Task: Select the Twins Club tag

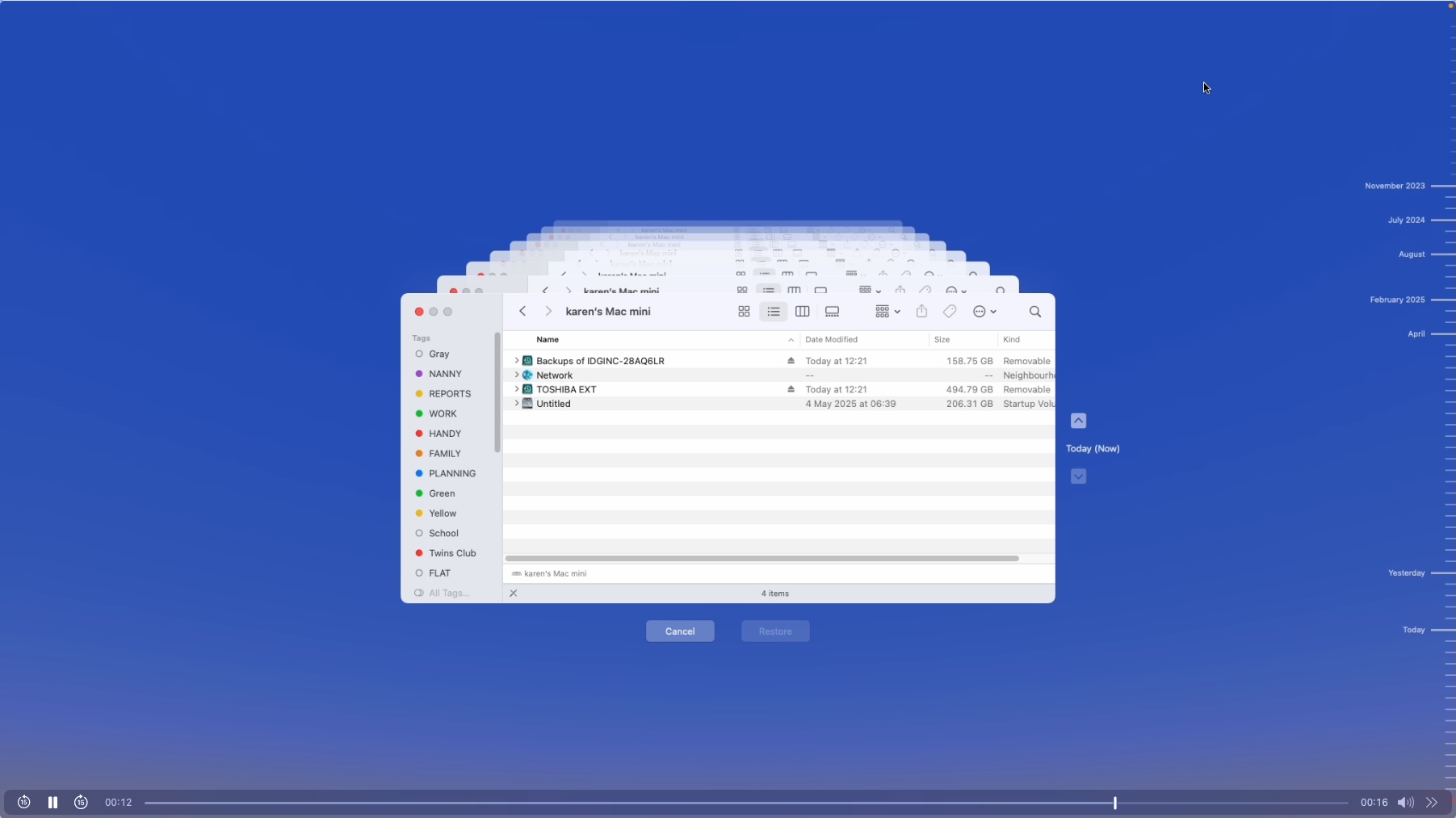Action: pyautogui.click(x=452, y=553)
